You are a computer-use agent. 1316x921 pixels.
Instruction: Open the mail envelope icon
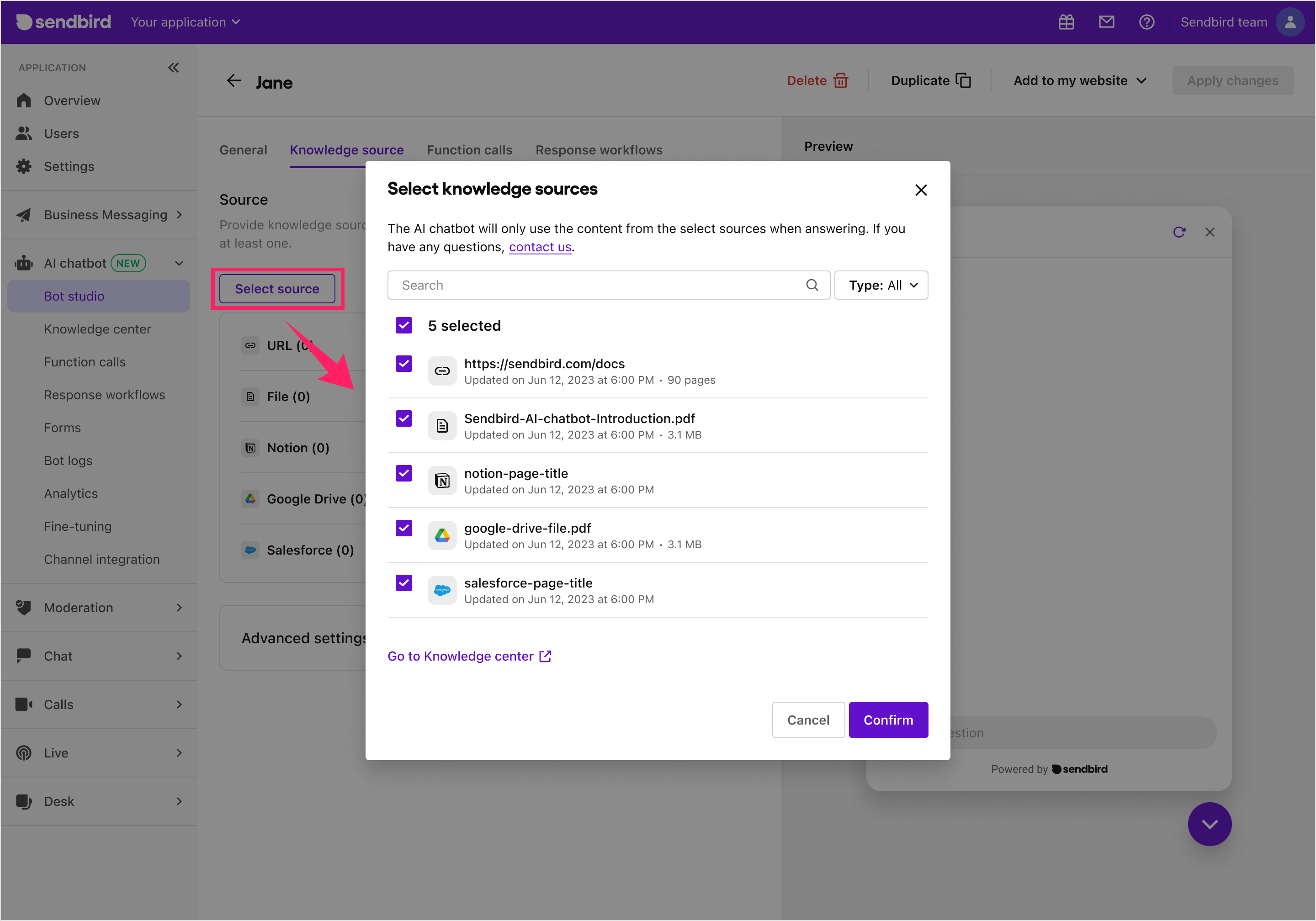point(1106,22)
